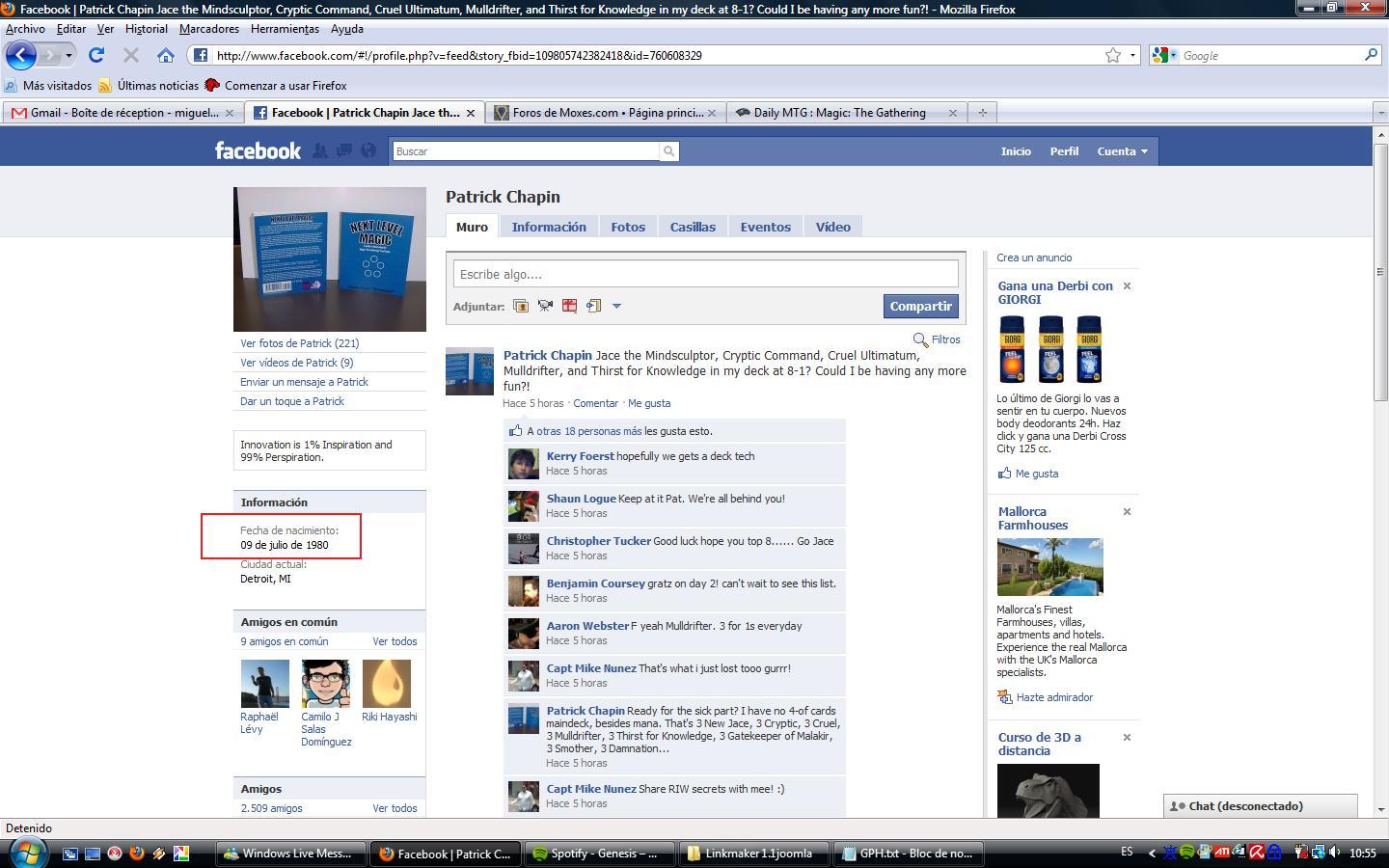Open Facebook notifications globe icon
The image size is (1389, 868).
[368, 150]
